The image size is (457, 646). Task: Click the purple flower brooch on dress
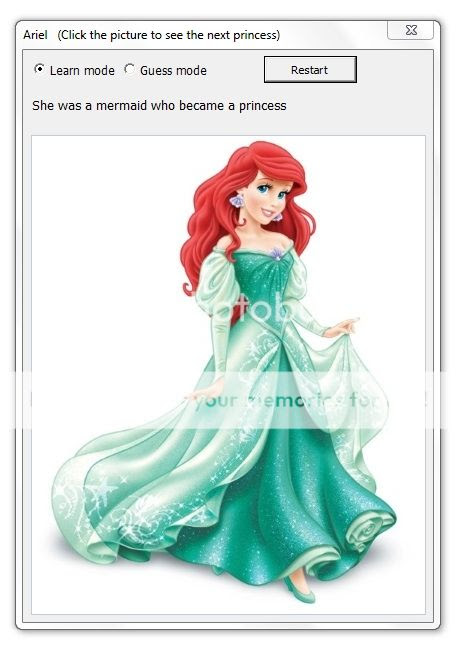pyautogui.click(x=277, y=253)
